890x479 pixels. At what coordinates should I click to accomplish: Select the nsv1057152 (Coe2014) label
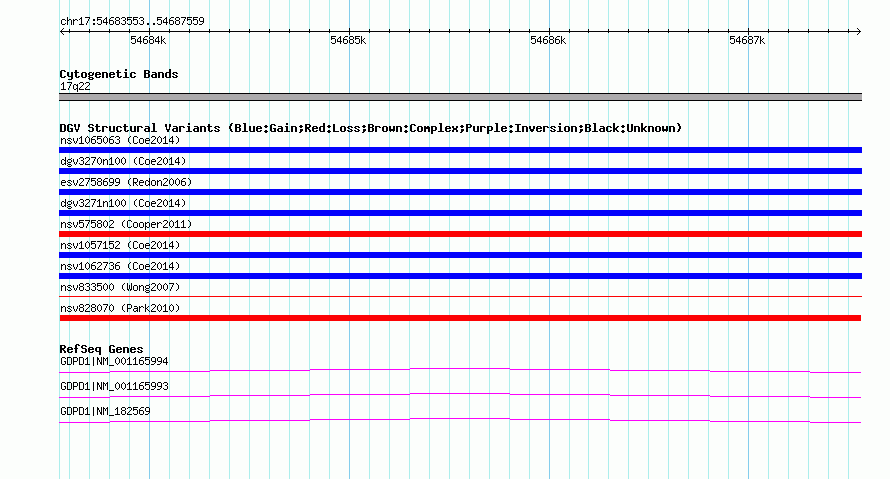pos(120,245)
